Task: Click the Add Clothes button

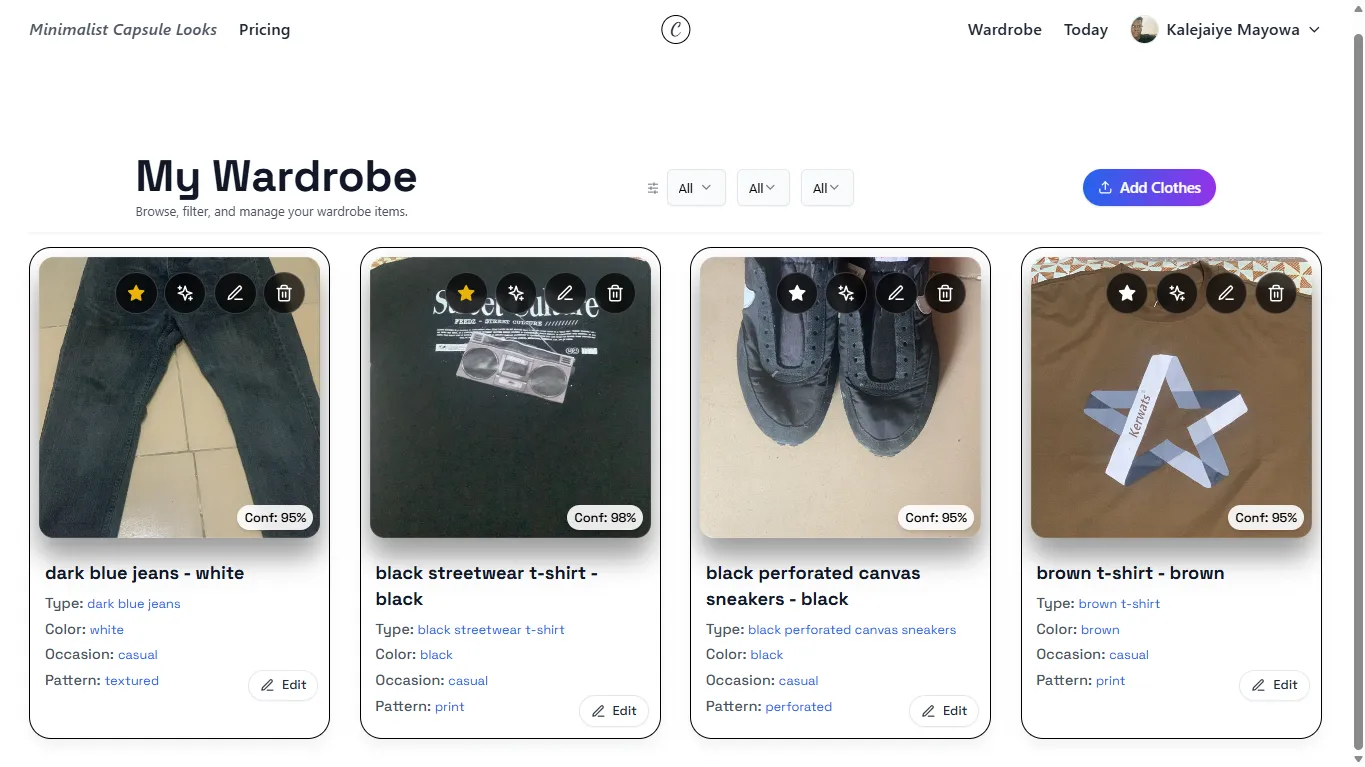Action: pos(1149,188)
